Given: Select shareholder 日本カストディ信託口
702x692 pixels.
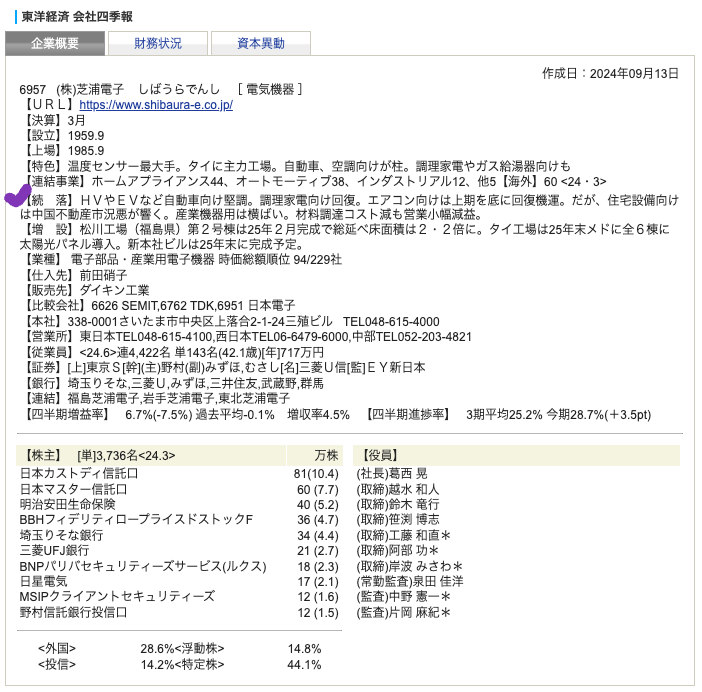Looking at the screenshot, I should pyautogui.click(x=79, y=474).
